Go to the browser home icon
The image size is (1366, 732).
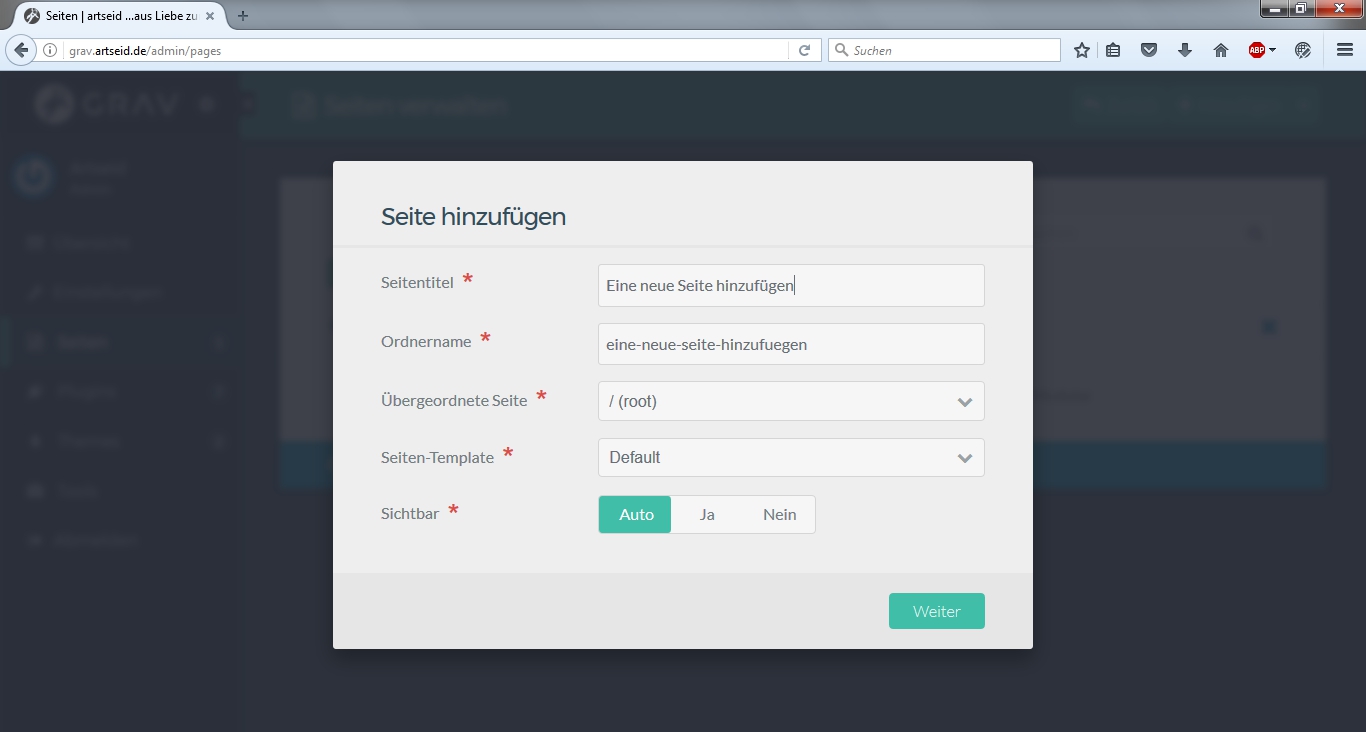[1221, 50]
